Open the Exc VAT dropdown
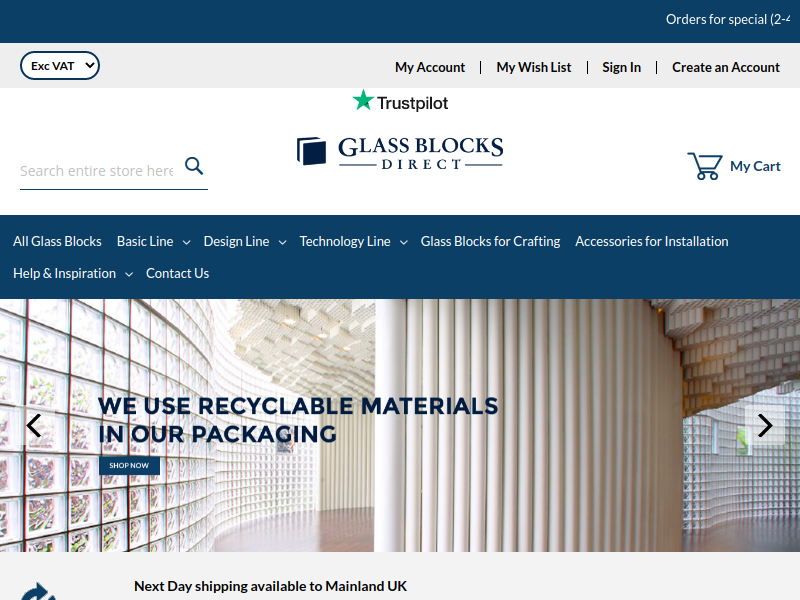Screen dimensions: 800x600 [x=60, y=65]
